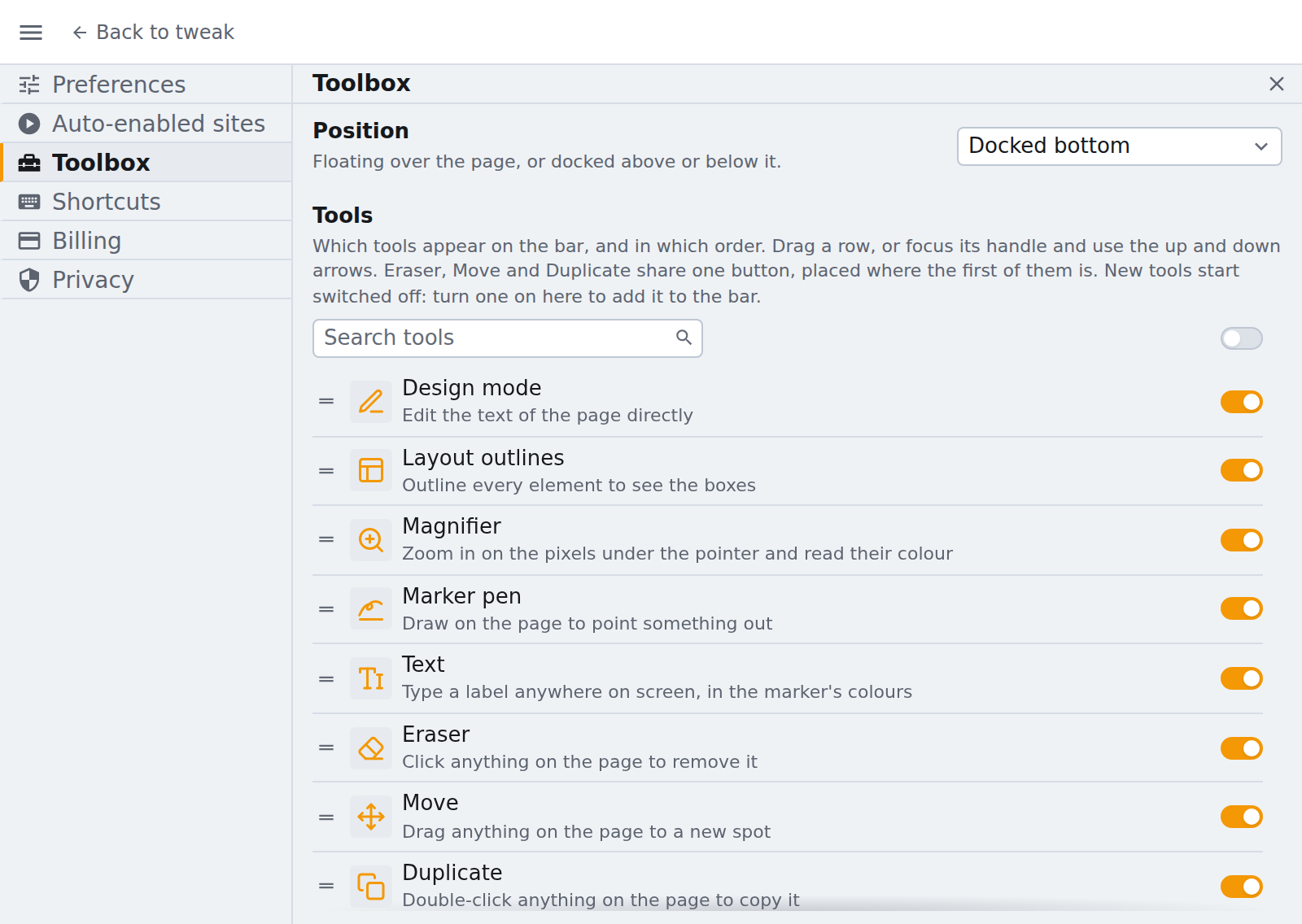Disable the Design mode tool
Image resolution: width=1302 pixels, height=924 pixels.
1241,402
